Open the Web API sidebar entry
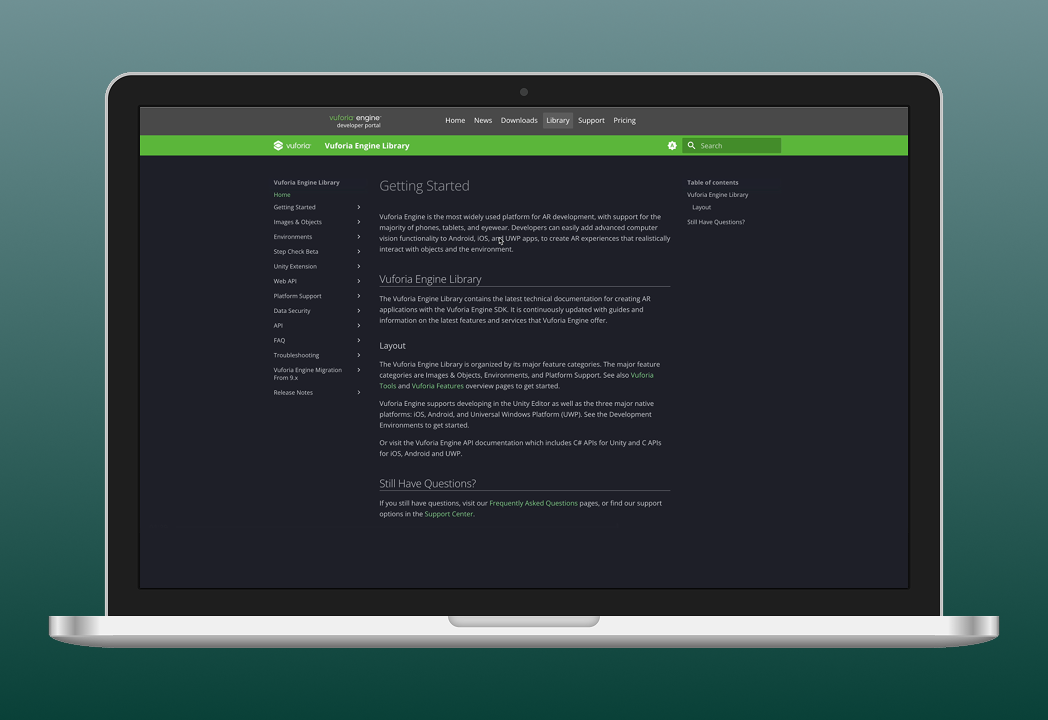 (x=285, y=281)
